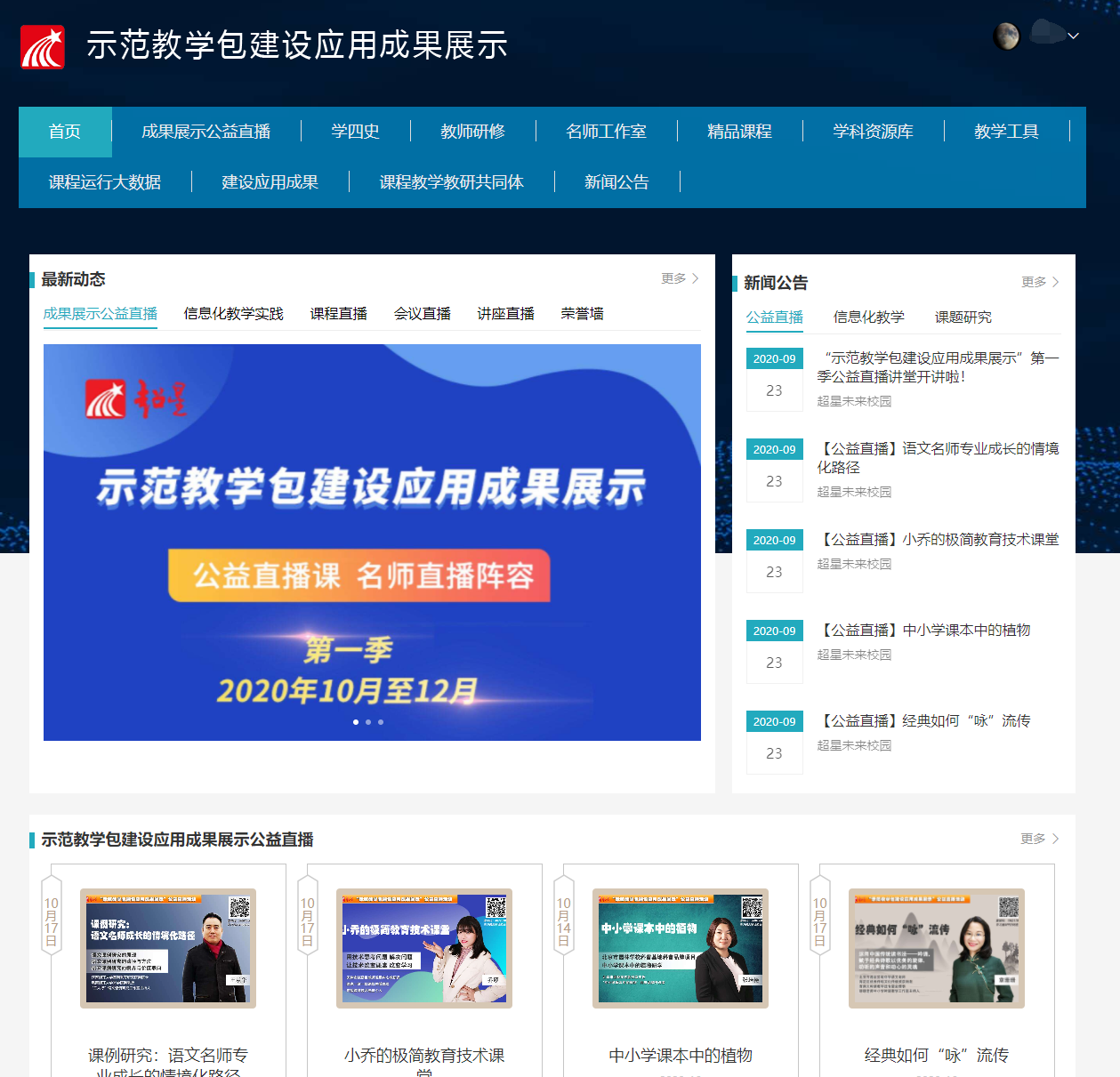The height and width of the screenshot is (1077, 1120).
Task: Switch to 信息化教学实践 tab
Action: coord(234,314)
